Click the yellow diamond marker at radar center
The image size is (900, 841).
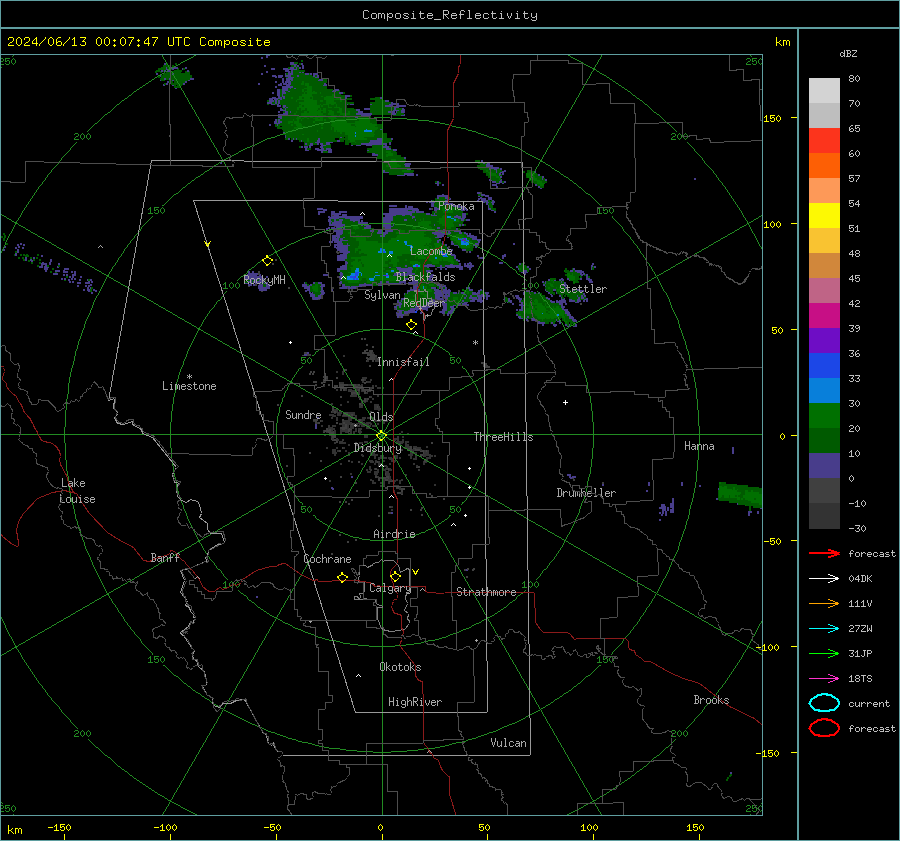click(381, 436)
